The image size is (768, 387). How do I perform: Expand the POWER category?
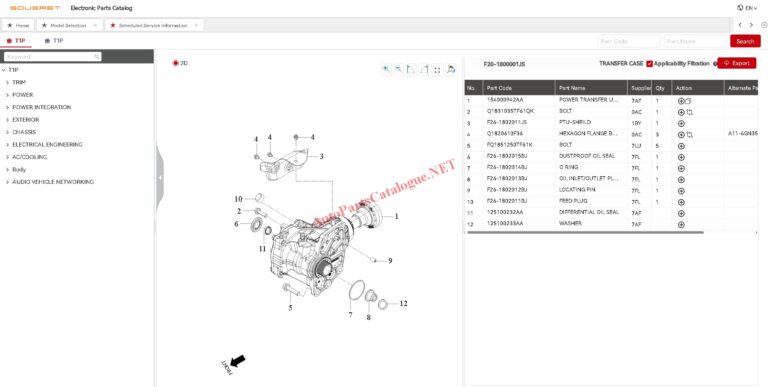[x=7, y=95]
